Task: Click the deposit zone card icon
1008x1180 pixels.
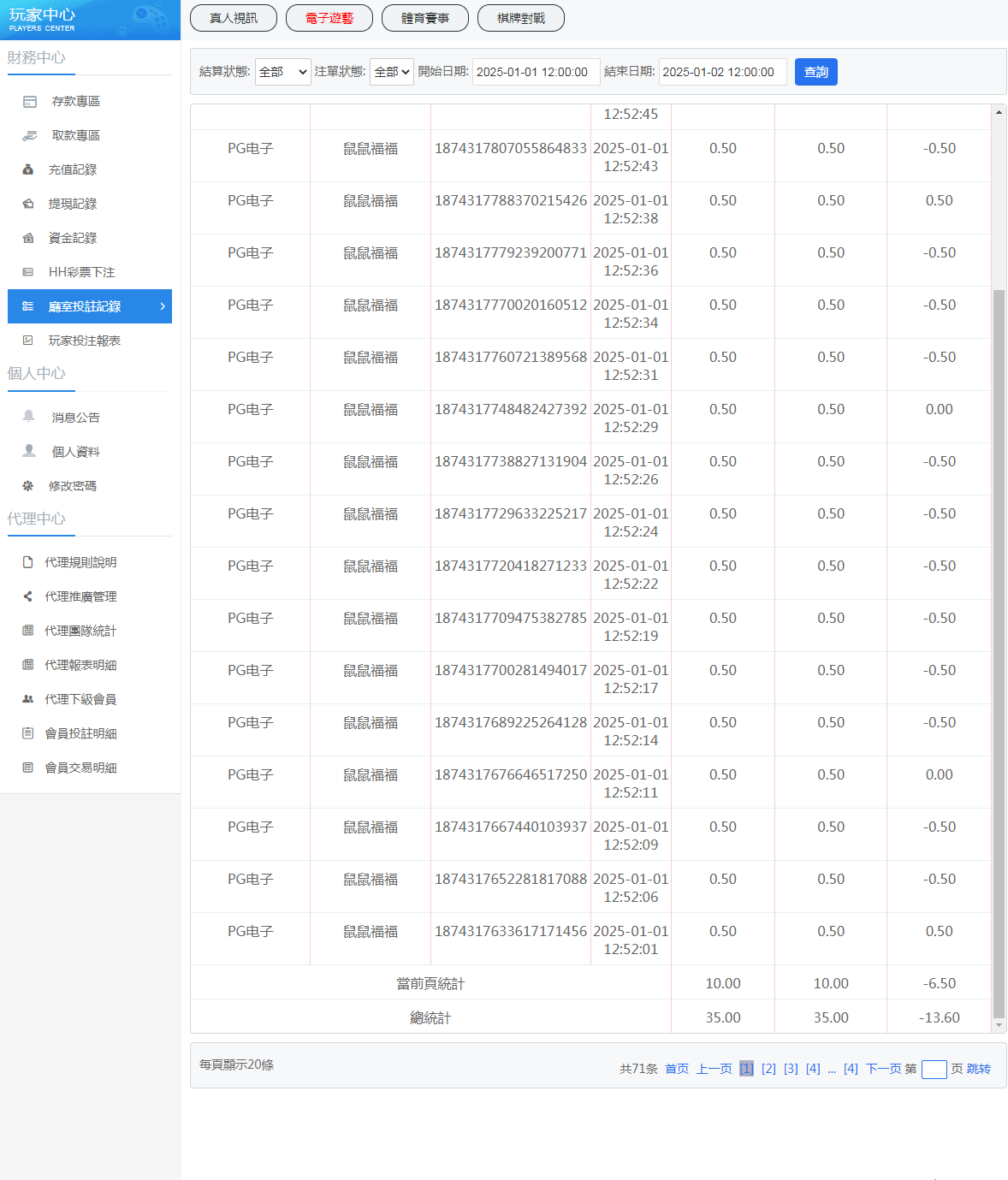Action: click(x=30, y=102)
